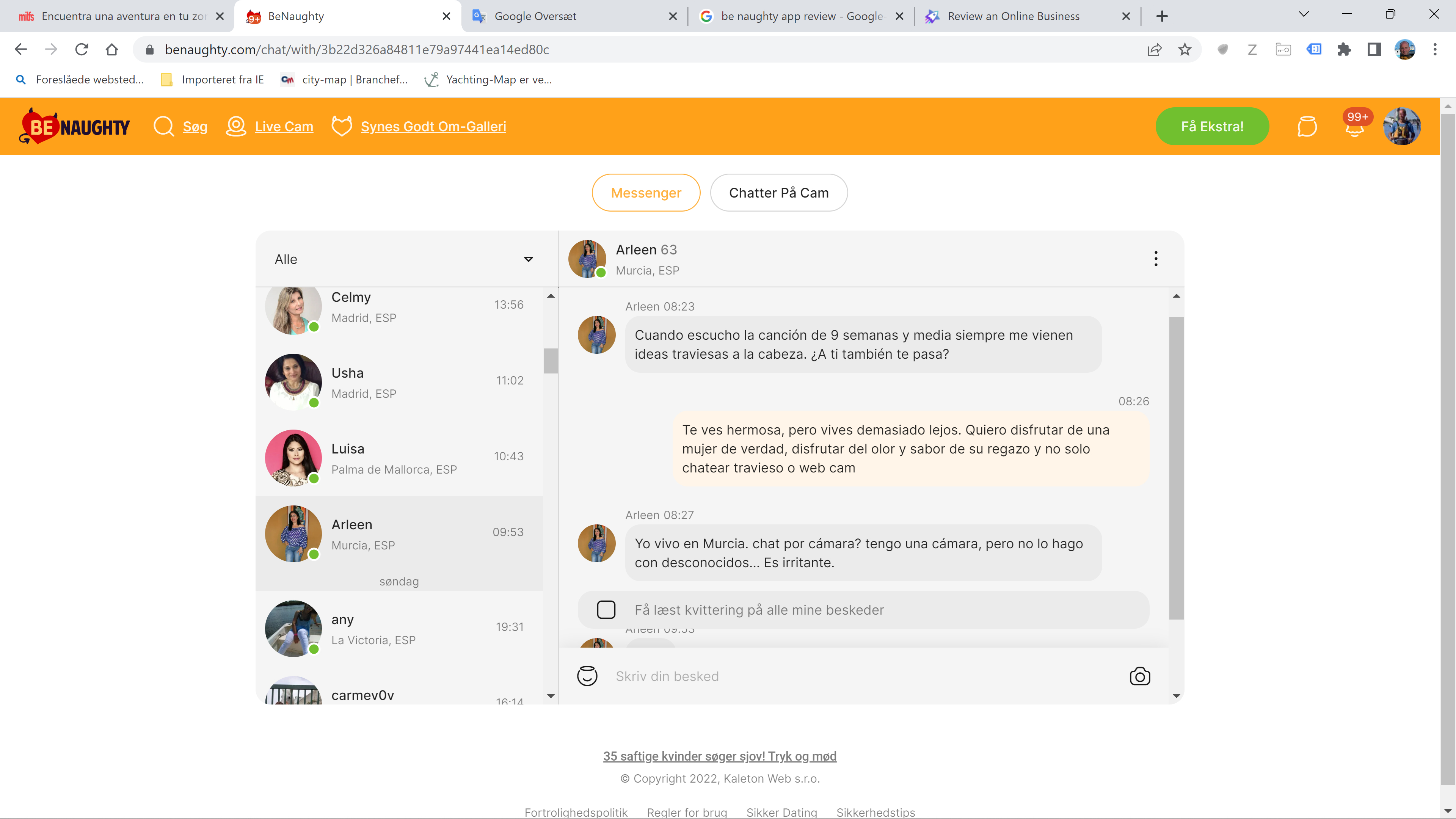Open conversation with Usha
The width and height of the screenshot is (1456, 819).
[x=399, y=382]
